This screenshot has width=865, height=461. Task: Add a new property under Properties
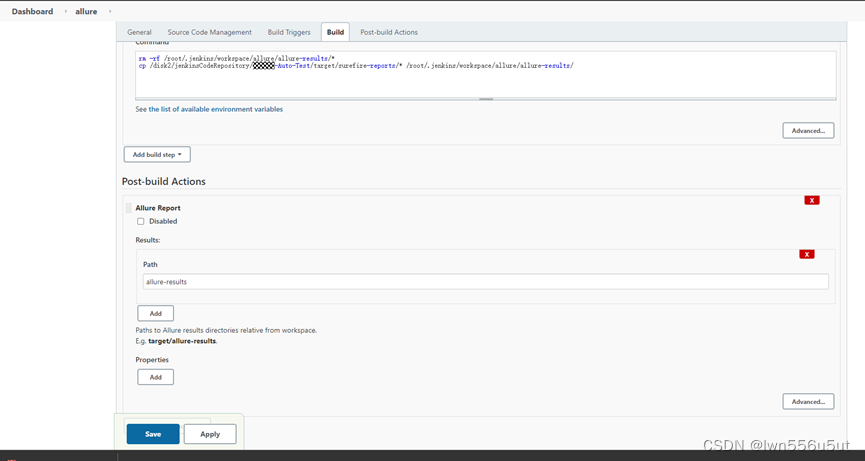coord(156,377)
